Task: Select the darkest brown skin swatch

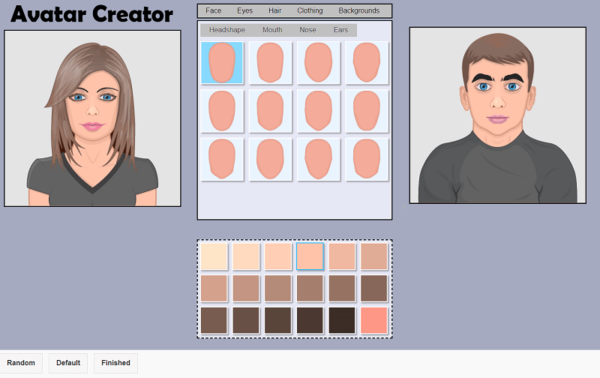Action: tap(342, 321)
